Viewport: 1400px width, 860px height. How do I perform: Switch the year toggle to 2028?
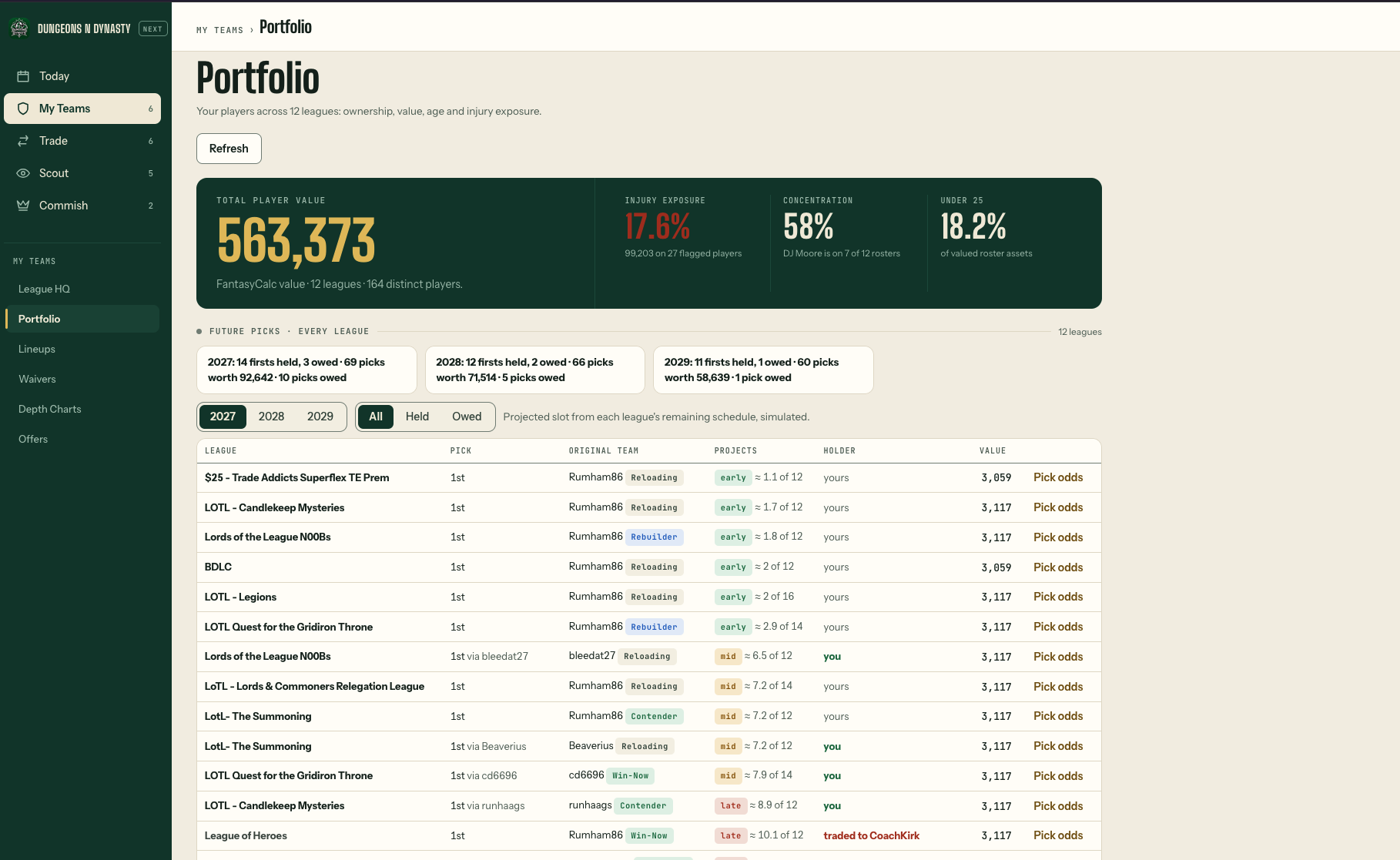point(271,417)
